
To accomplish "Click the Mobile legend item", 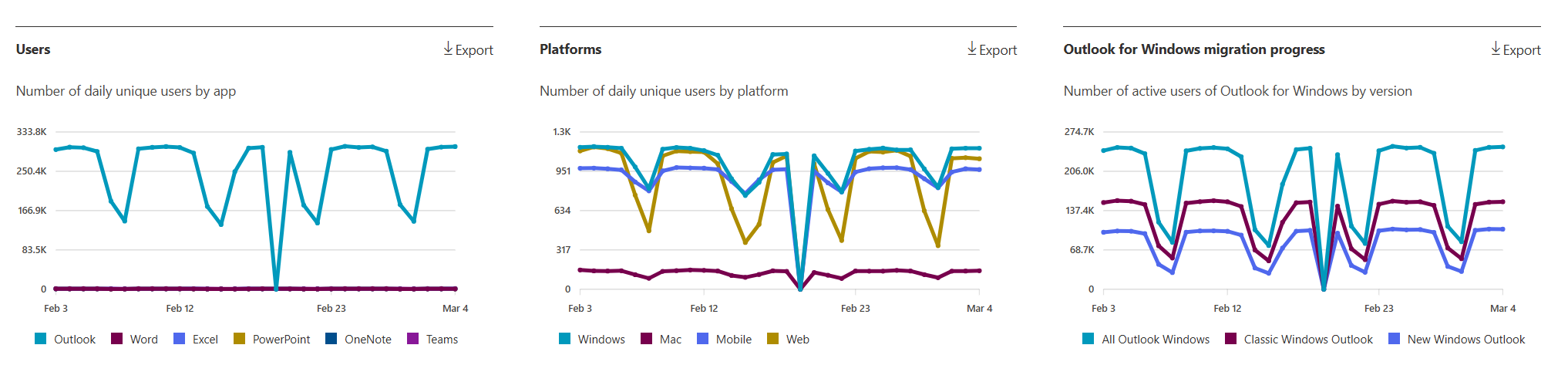I will [x=724, y=339].
